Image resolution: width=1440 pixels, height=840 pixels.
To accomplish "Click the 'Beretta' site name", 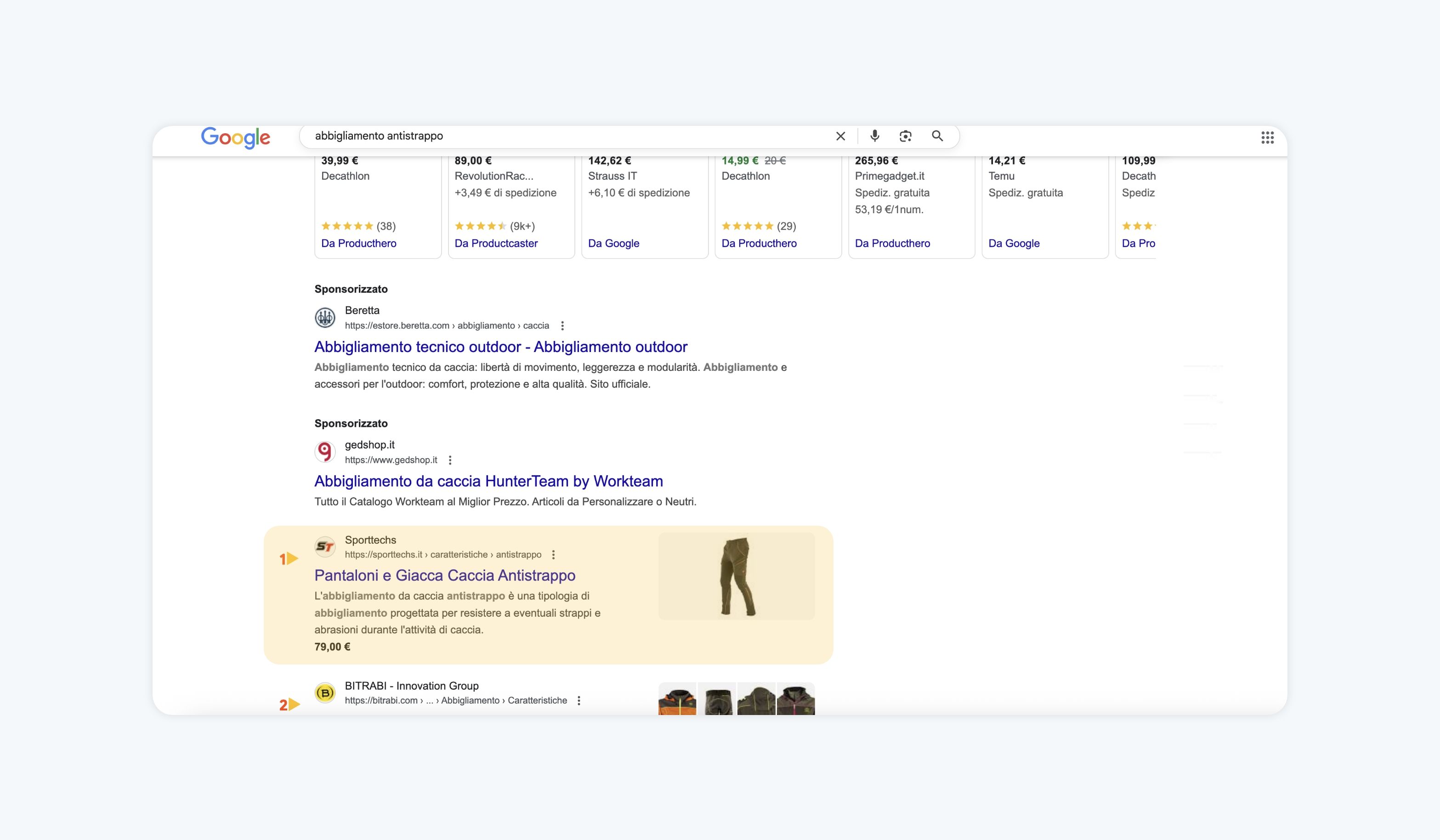I will pos(362,310).
